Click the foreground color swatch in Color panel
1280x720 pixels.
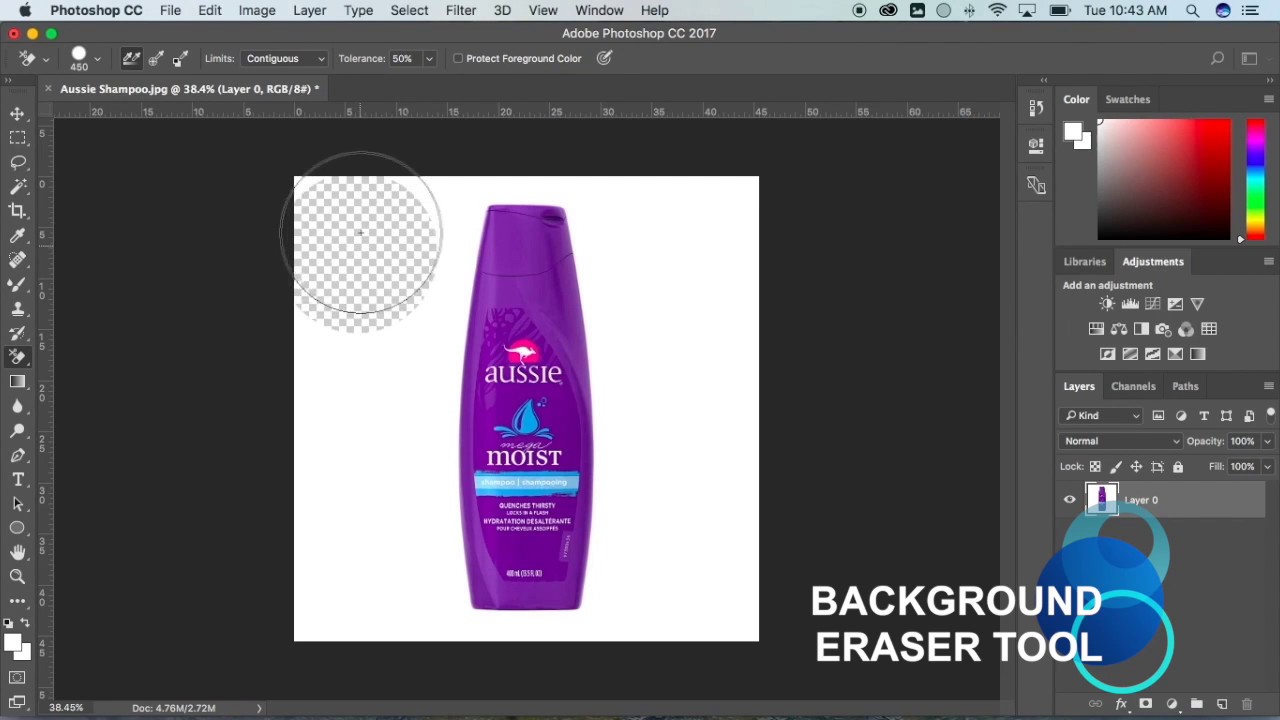tap(1073, 131)
